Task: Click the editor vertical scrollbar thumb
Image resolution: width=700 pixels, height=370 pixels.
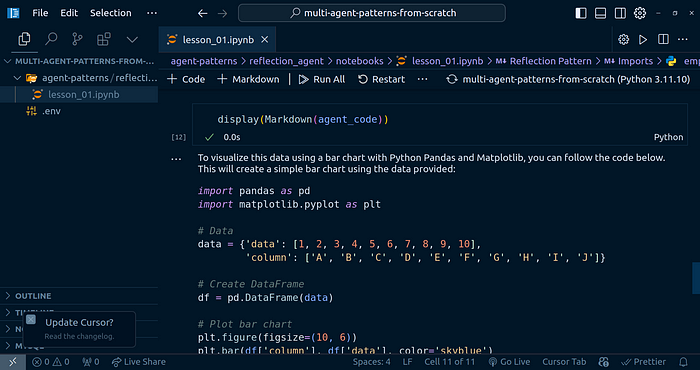Action: tap(696, 279)
